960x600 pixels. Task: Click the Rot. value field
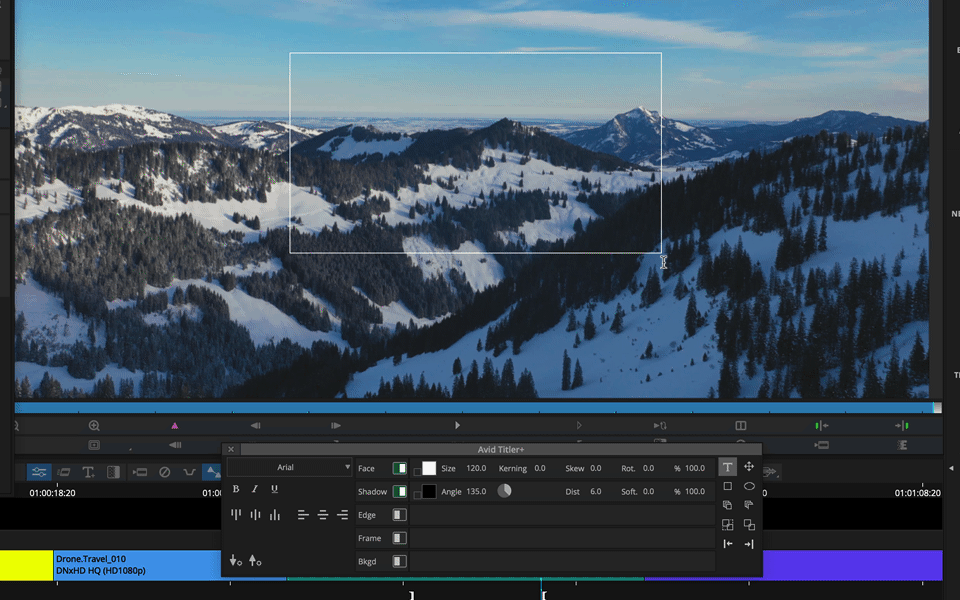pos(648,468)
